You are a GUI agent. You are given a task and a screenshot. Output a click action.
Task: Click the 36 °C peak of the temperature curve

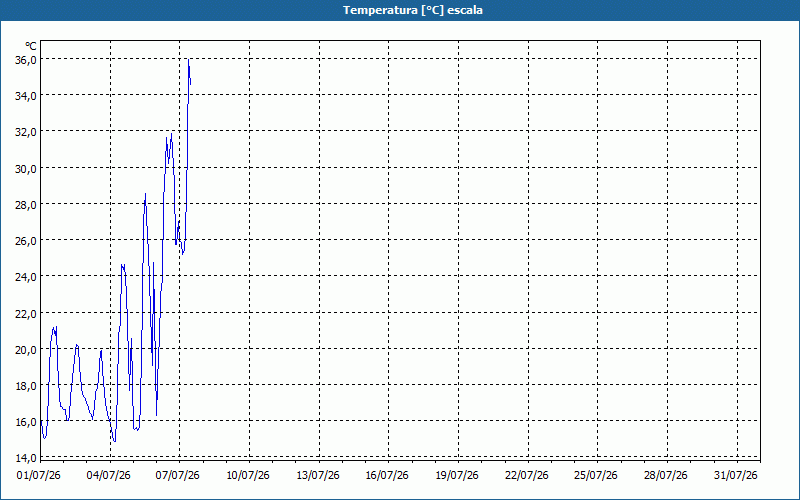point(188,60)
